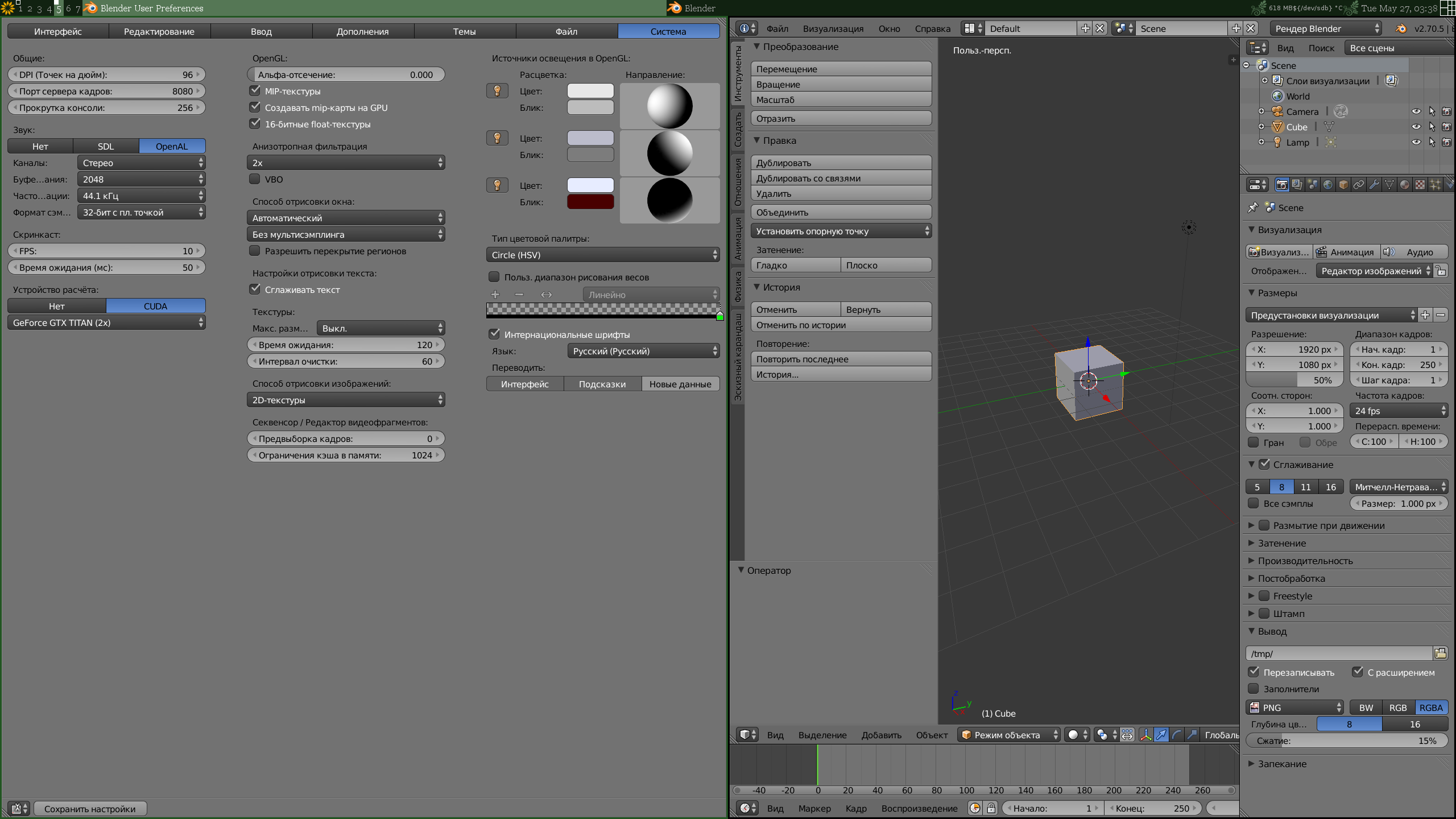Expand the Производительность panel

pyautogui.click(x=1305, y=561)
